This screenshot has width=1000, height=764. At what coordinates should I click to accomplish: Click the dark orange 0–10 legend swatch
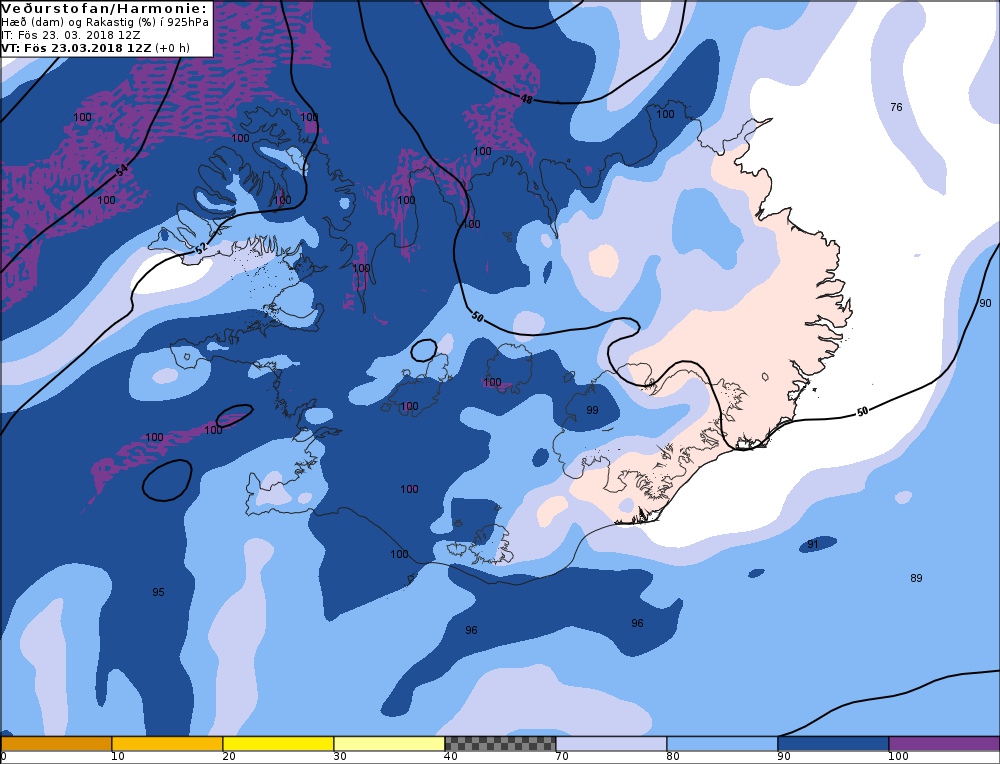pos(56,744)
